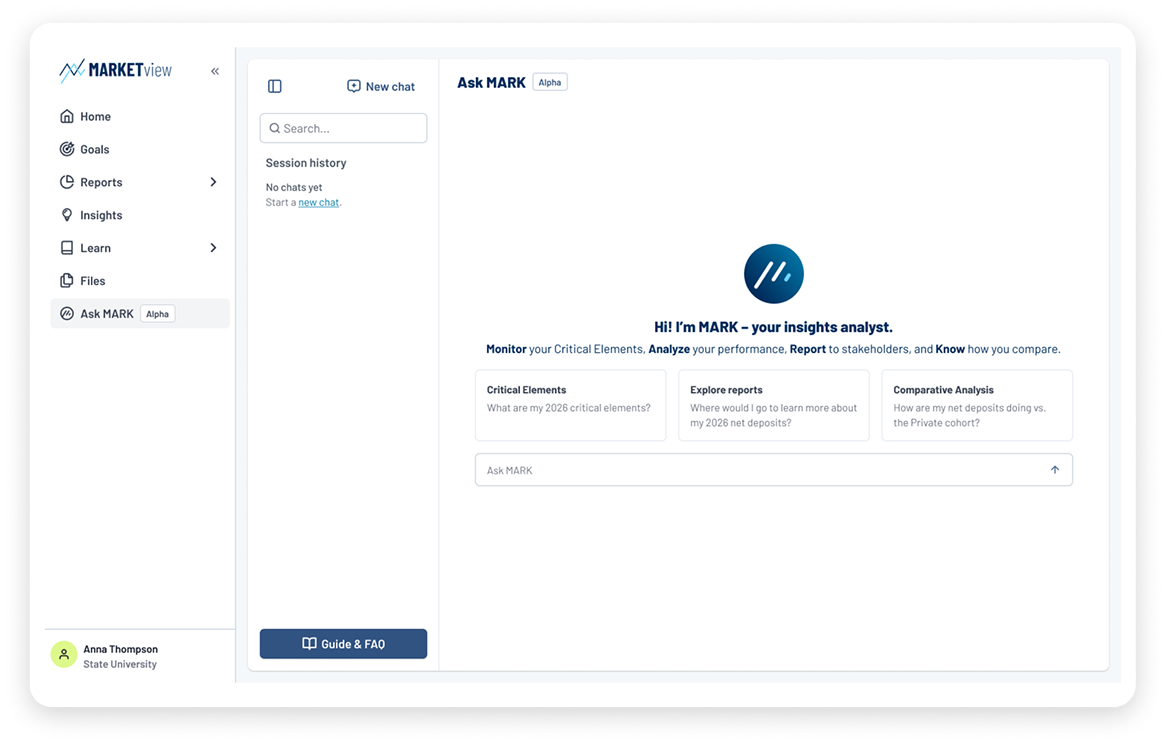The width and height of the screenshot is (1166, 744).
Task: Click the Home house icon
Action: pyautogui.click(x=67, y=116)
